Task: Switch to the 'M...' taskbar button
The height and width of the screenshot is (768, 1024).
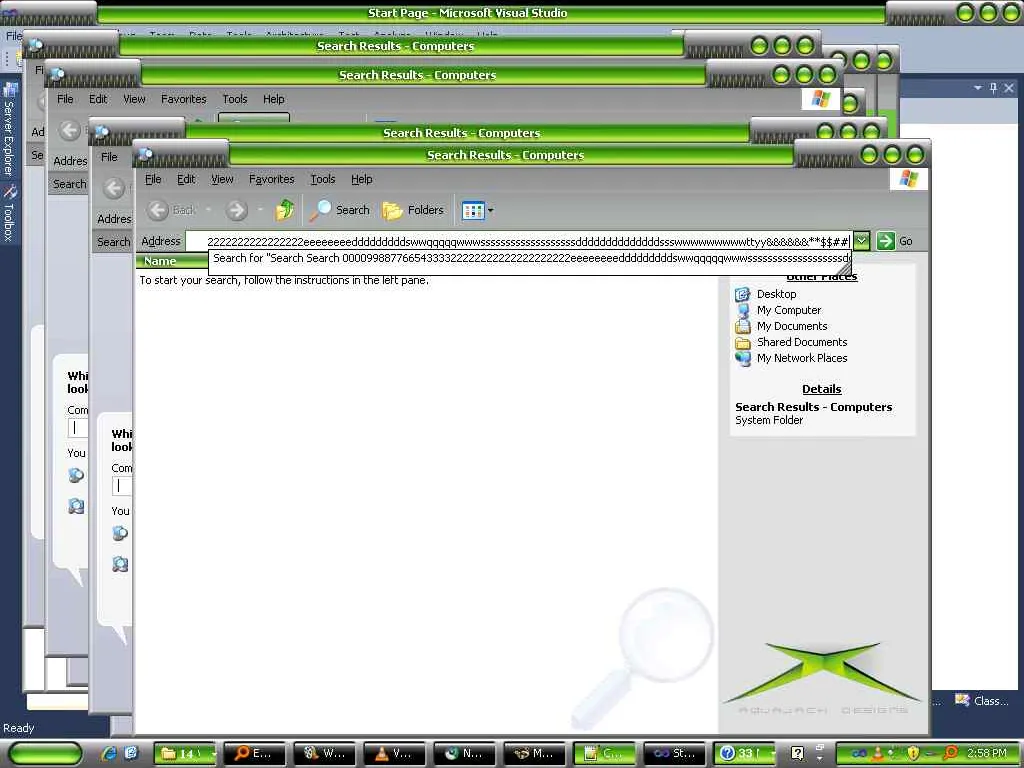Action: click(534, 754)
